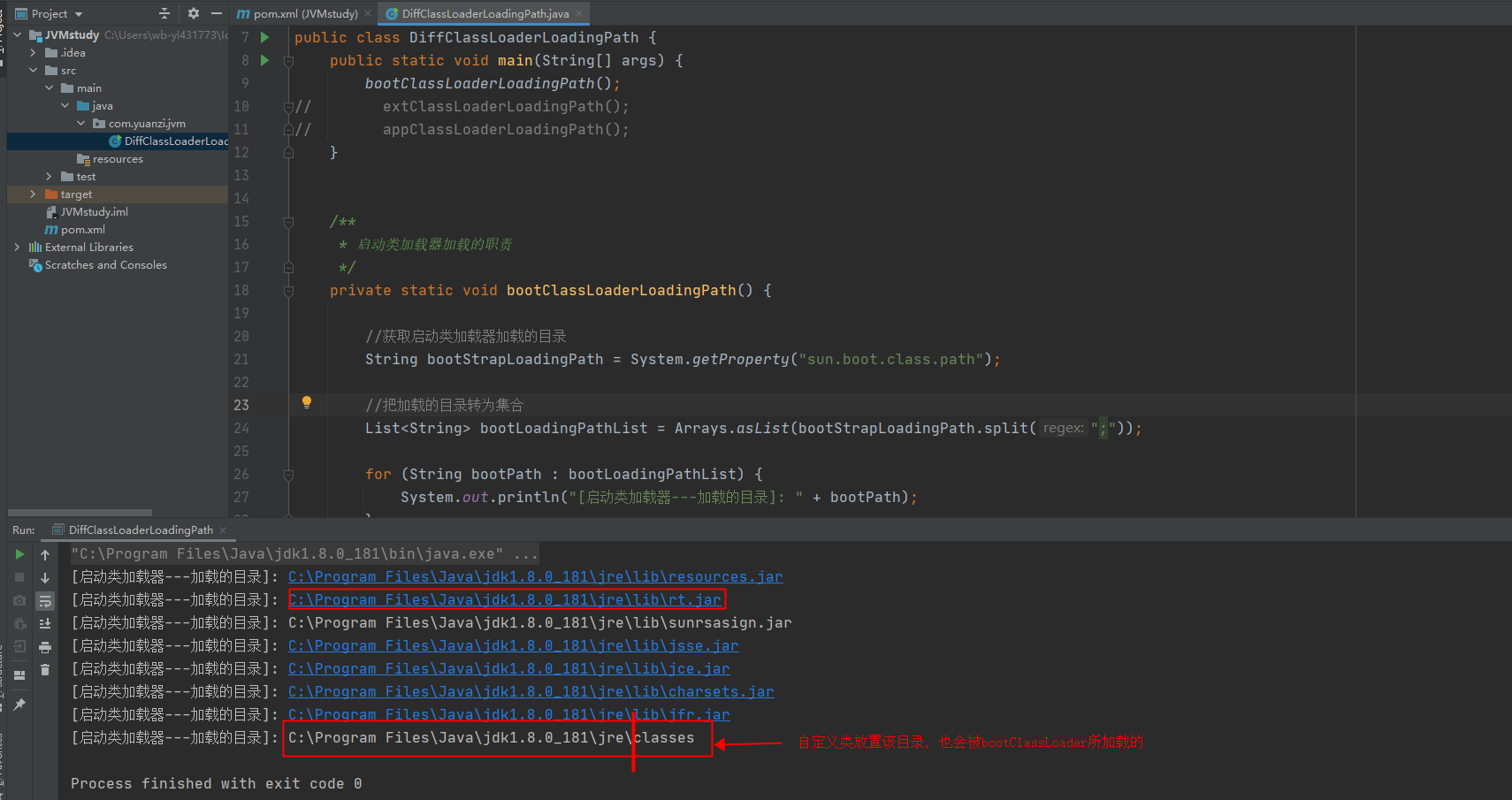The image size is (1512, 800).
Task: Collapse the src folder
Action: (33, 71)
